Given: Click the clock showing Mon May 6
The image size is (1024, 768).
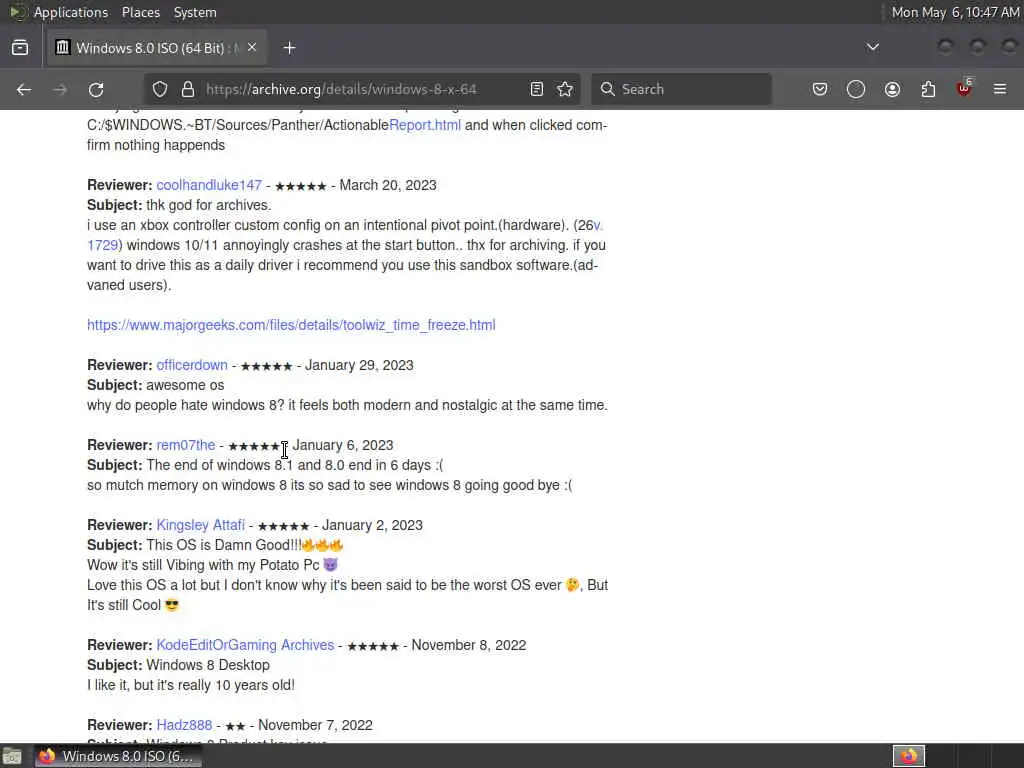Looking at the screenshot, I should click(x=955, y=12).
